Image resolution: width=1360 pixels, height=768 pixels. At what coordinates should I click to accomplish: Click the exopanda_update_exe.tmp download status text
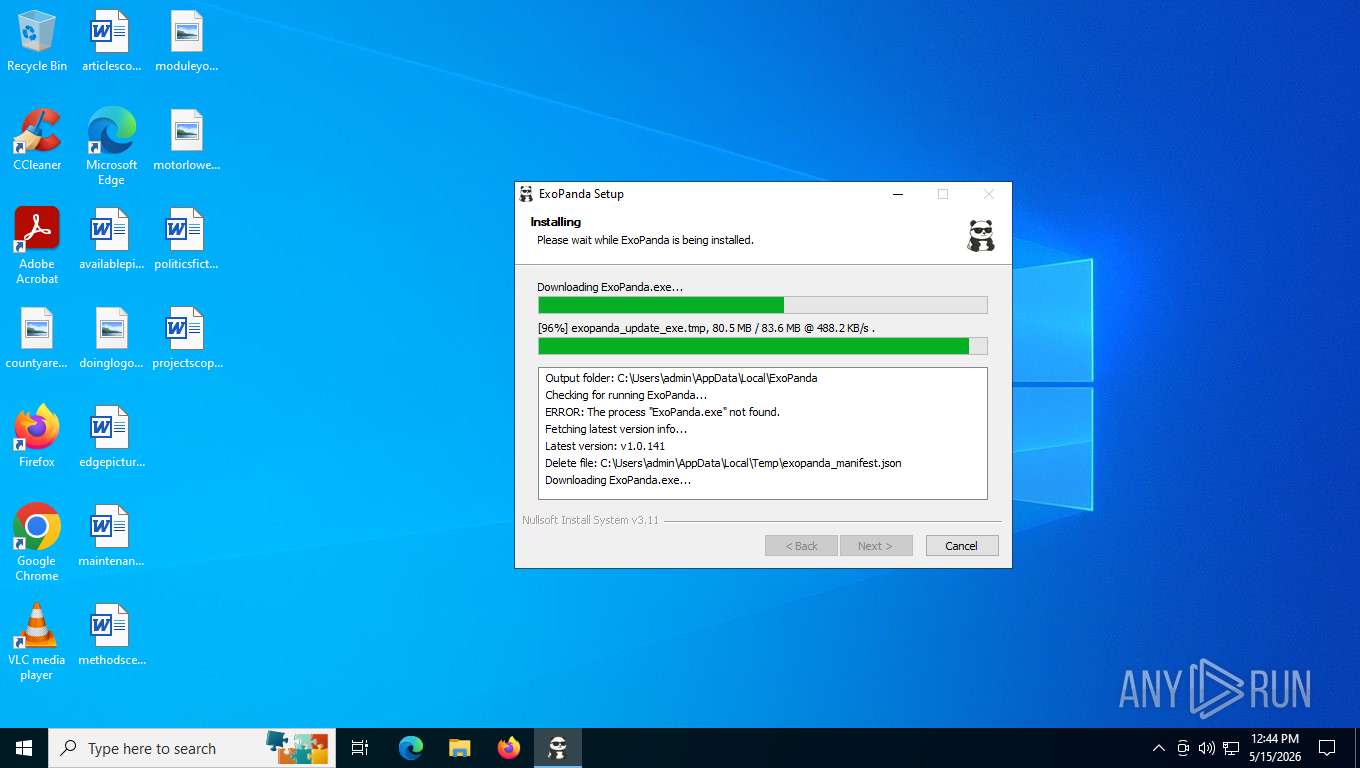[x=706, y=327]
